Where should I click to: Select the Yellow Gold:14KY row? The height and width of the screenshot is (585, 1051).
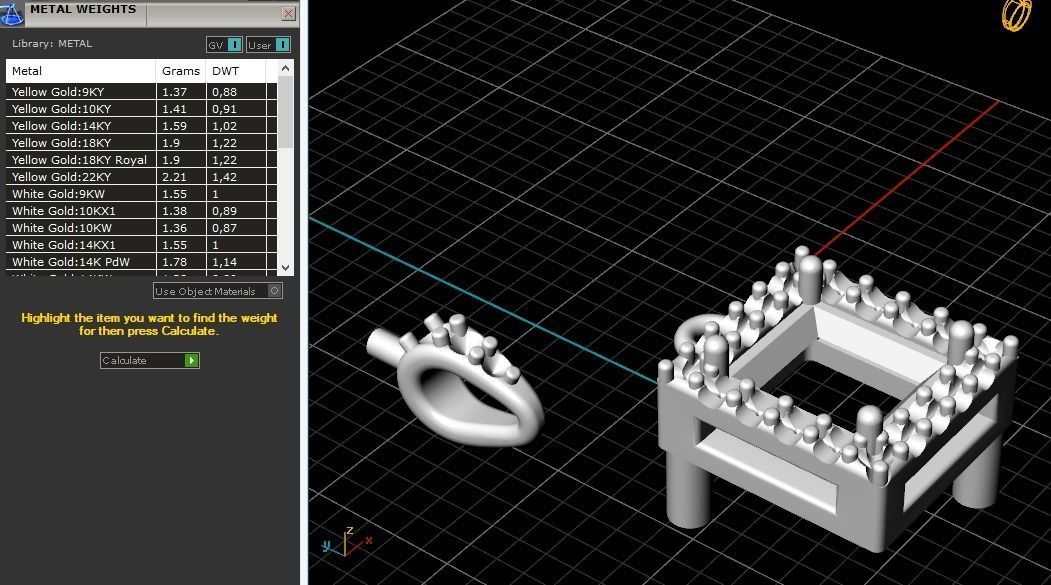(141, 126)
